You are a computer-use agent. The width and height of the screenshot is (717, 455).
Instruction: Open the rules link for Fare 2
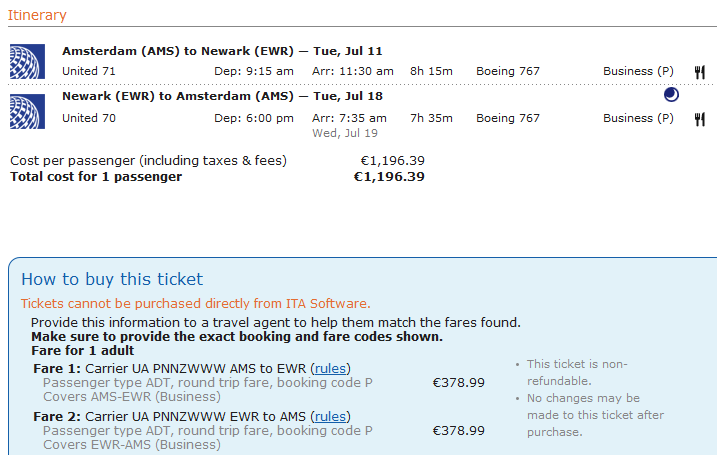(331, 417)
